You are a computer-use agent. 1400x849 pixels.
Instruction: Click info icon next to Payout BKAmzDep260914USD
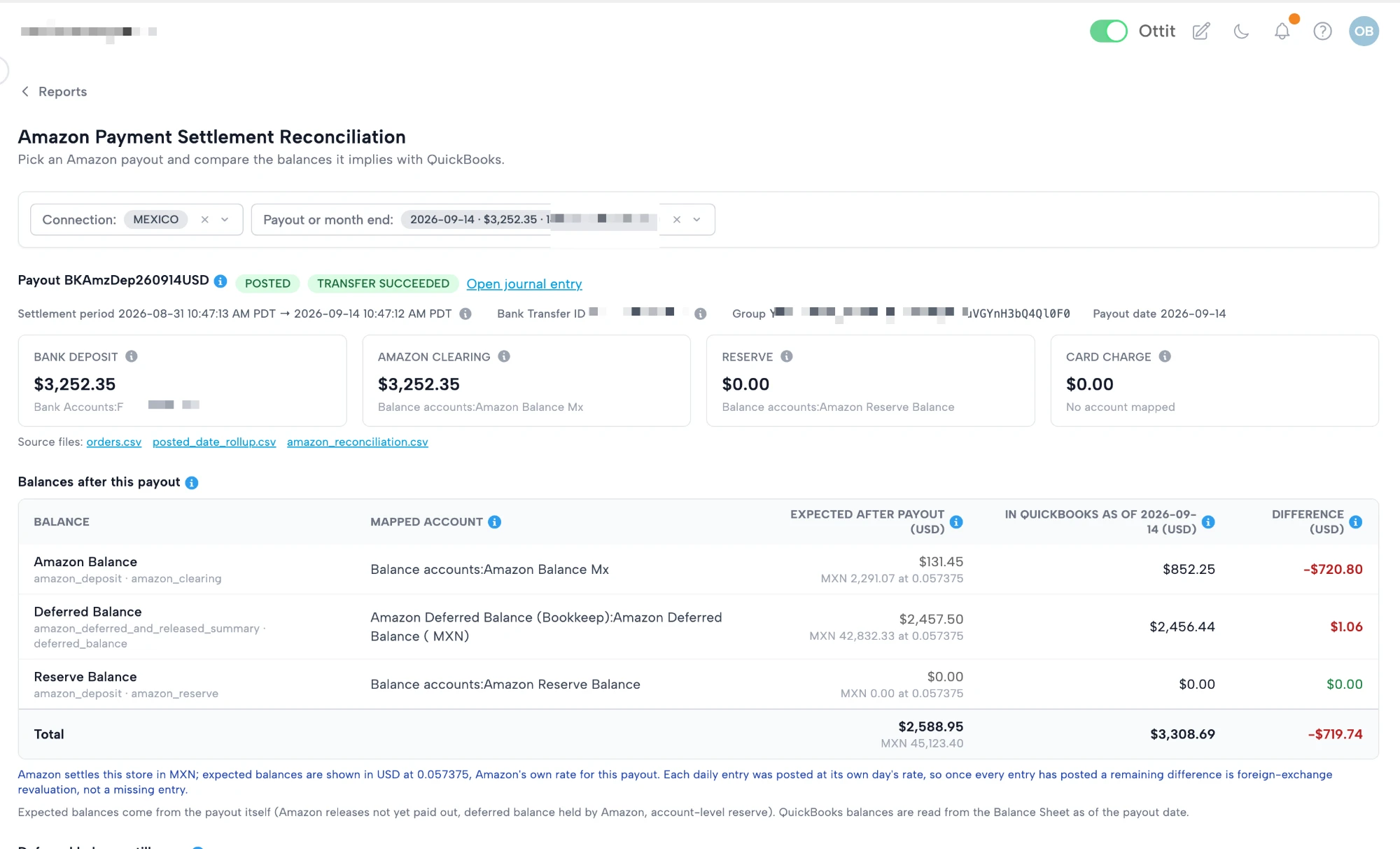[x=220, y=281]
